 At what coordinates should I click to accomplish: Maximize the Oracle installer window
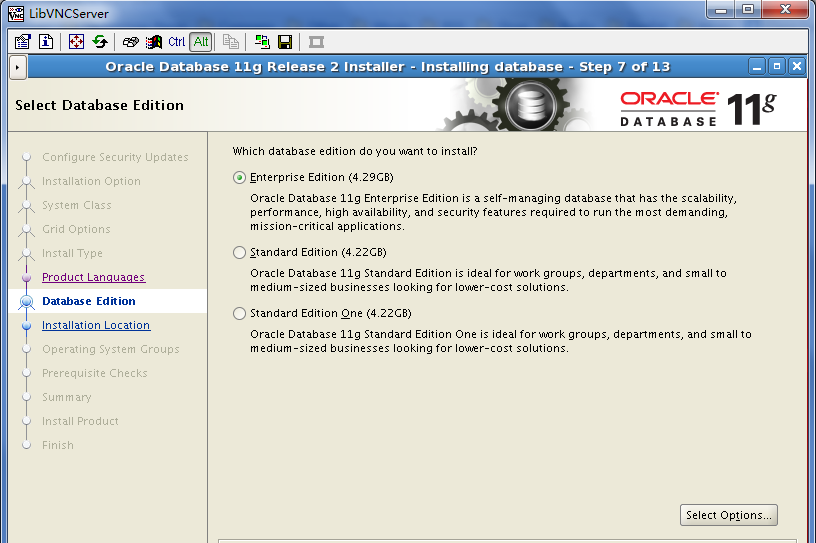(776, 67)
